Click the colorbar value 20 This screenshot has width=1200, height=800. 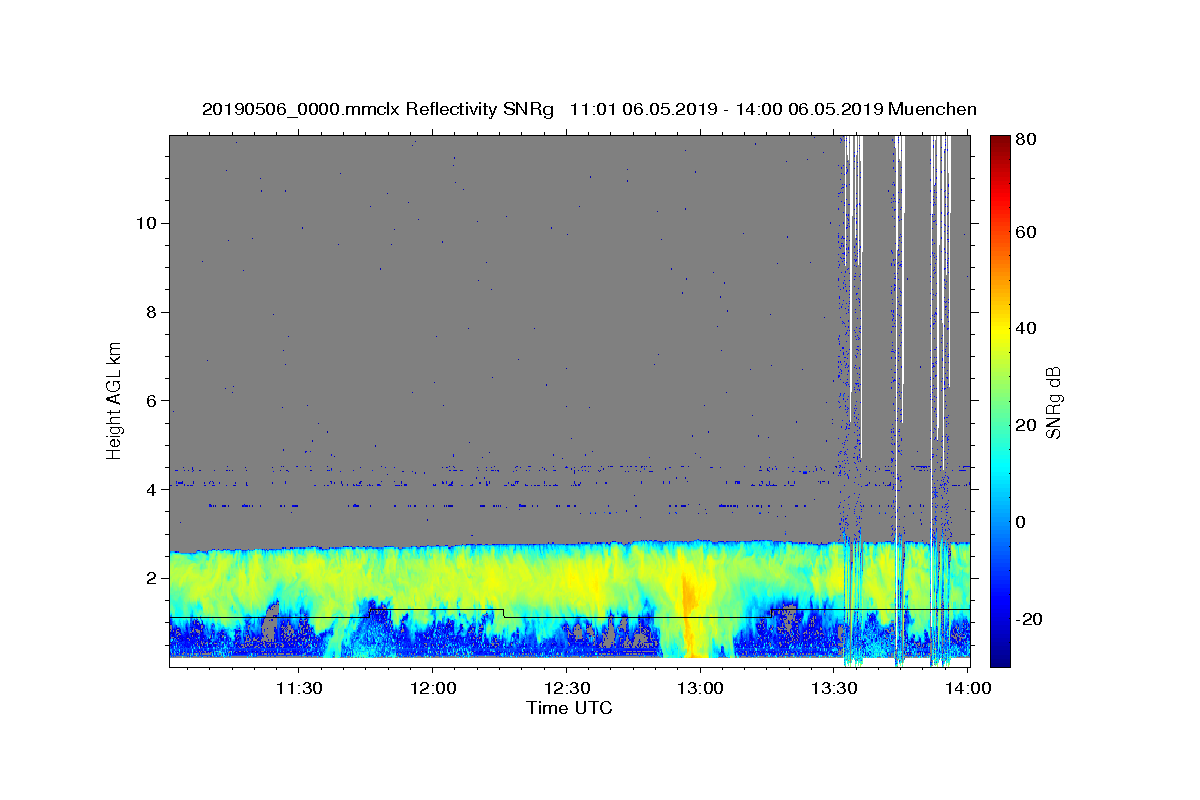pos(1028,425)
